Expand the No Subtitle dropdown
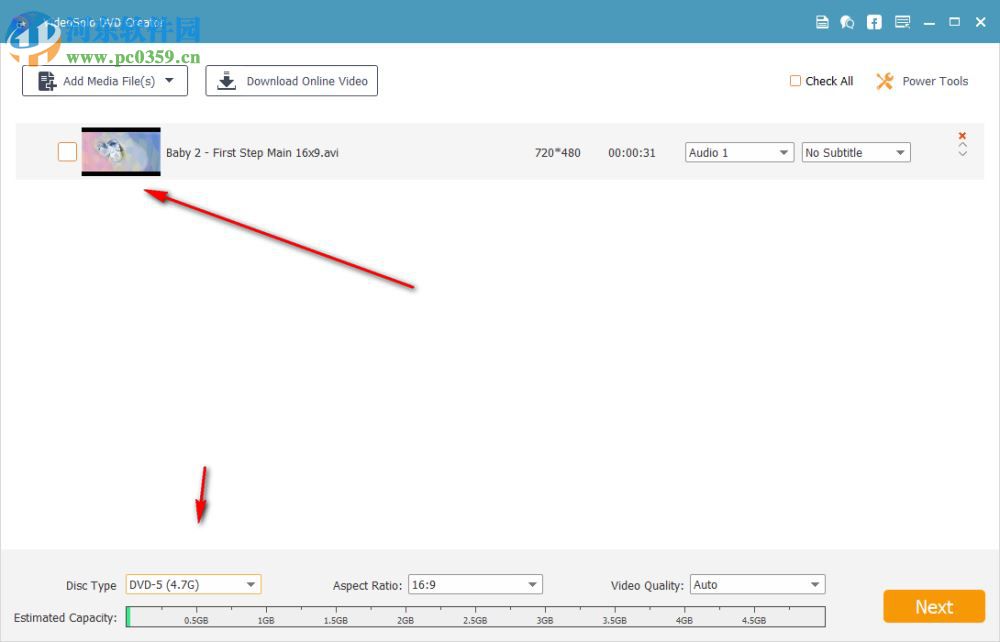Screen dimensions: 1000x642 coord(855,152)
